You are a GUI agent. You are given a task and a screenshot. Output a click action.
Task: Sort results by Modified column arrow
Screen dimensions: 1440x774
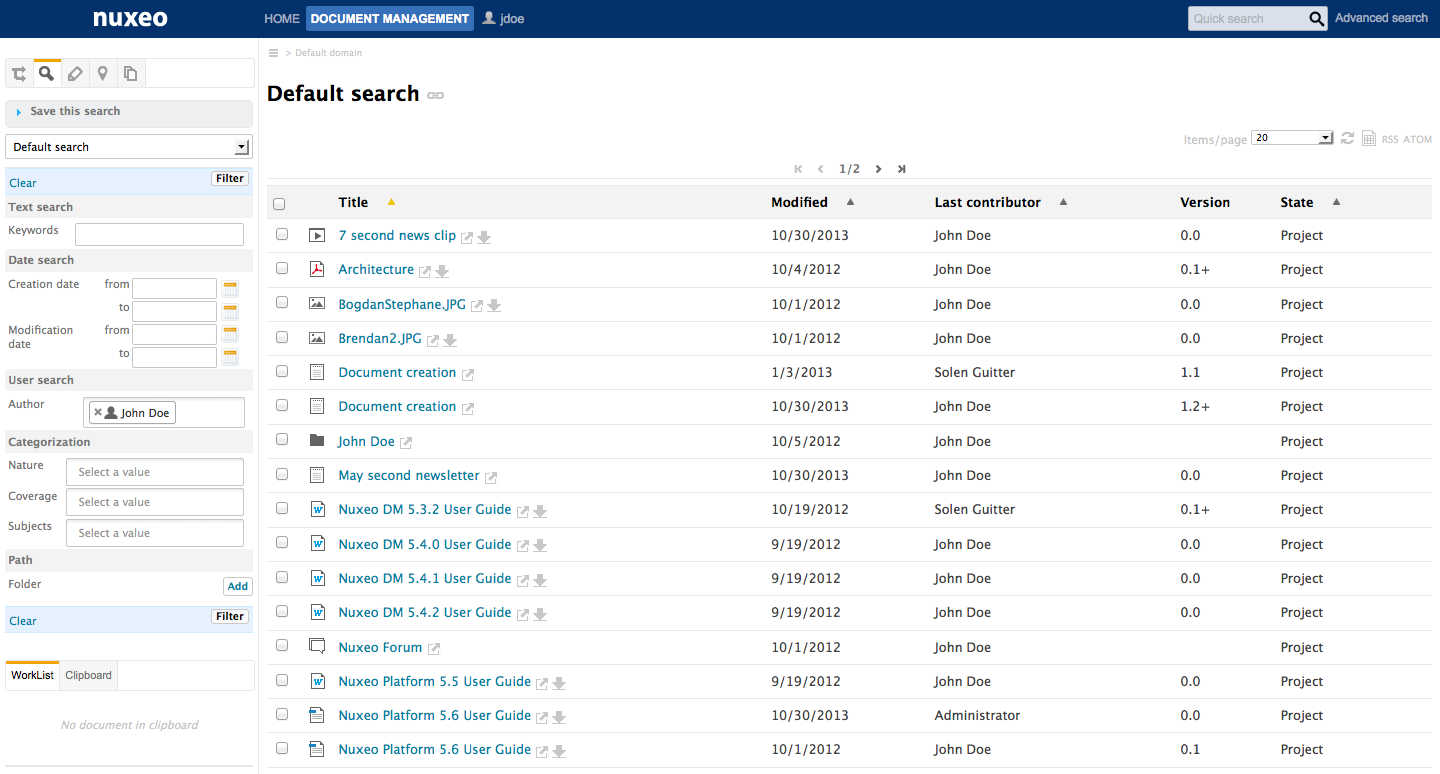tap(851, 202)
